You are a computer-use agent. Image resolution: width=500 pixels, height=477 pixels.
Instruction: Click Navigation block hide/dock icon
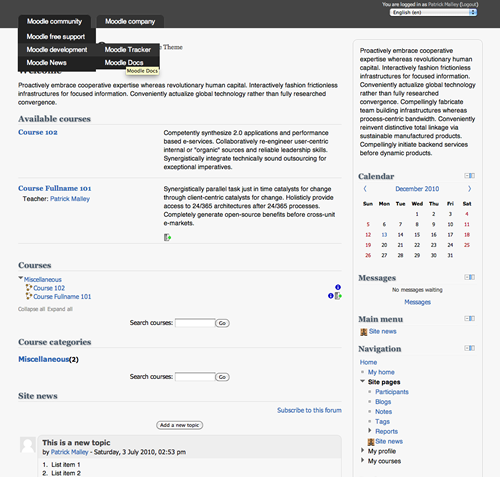(x=470, y=348)
